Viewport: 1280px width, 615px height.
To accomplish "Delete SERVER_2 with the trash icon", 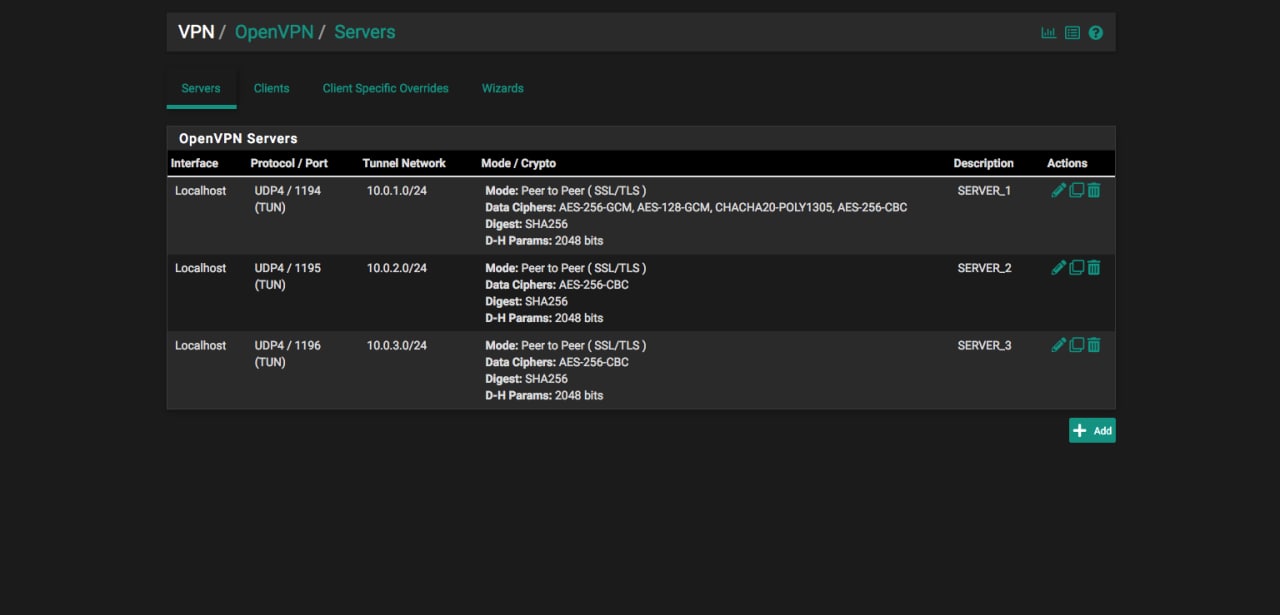I will 1094,267.
